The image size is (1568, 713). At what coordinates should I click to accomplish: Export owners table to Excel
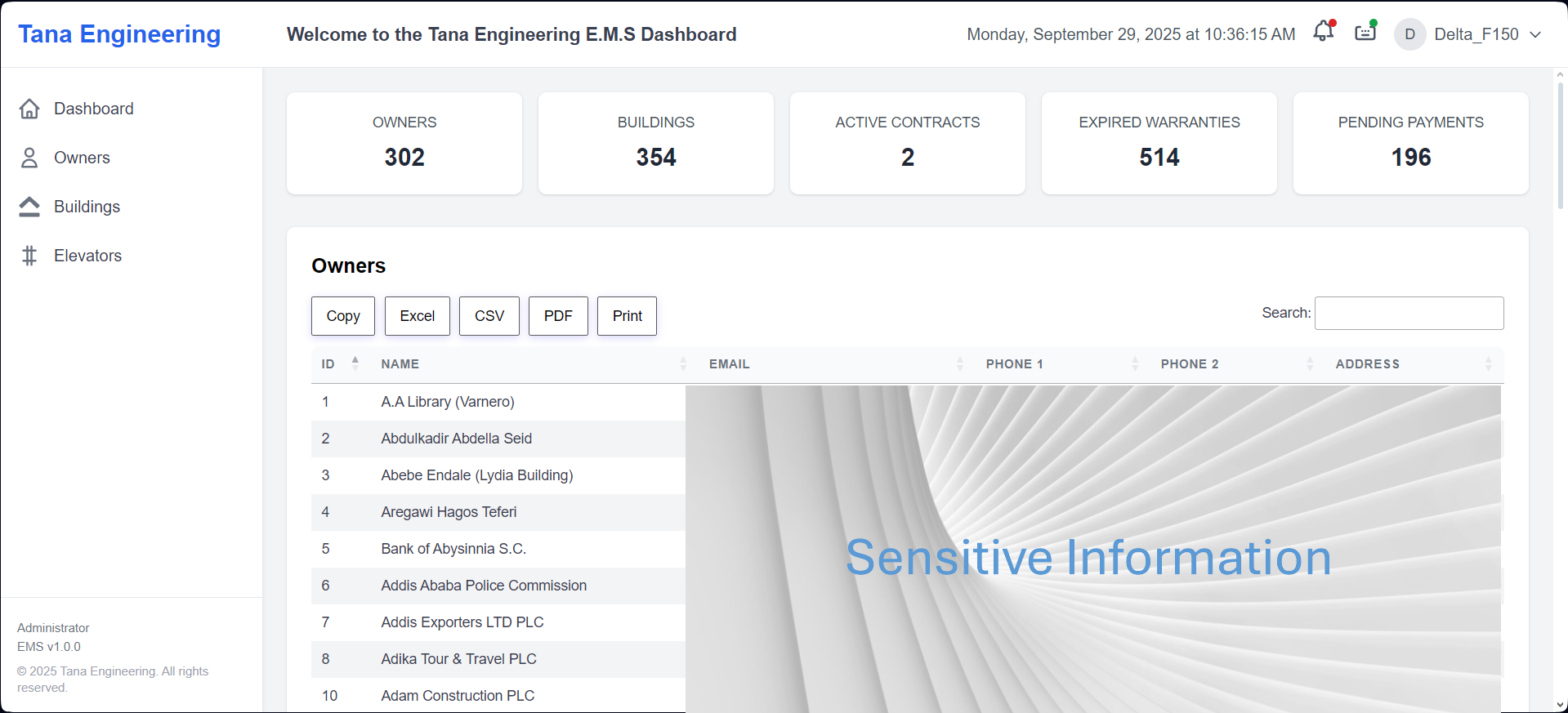(x=418, y=316)
